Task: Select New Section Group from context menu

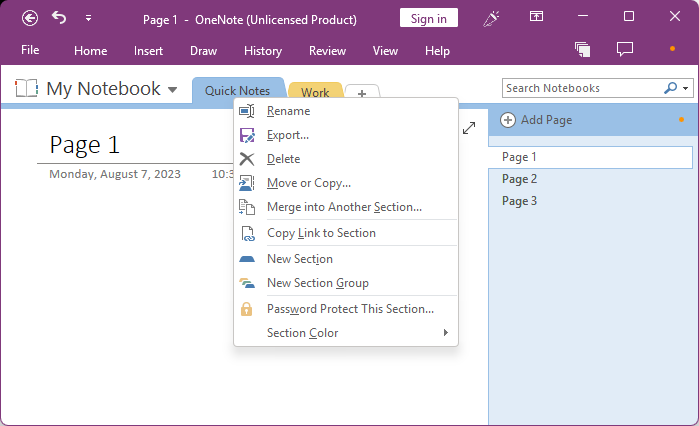Action: click(x=346, y=283)
